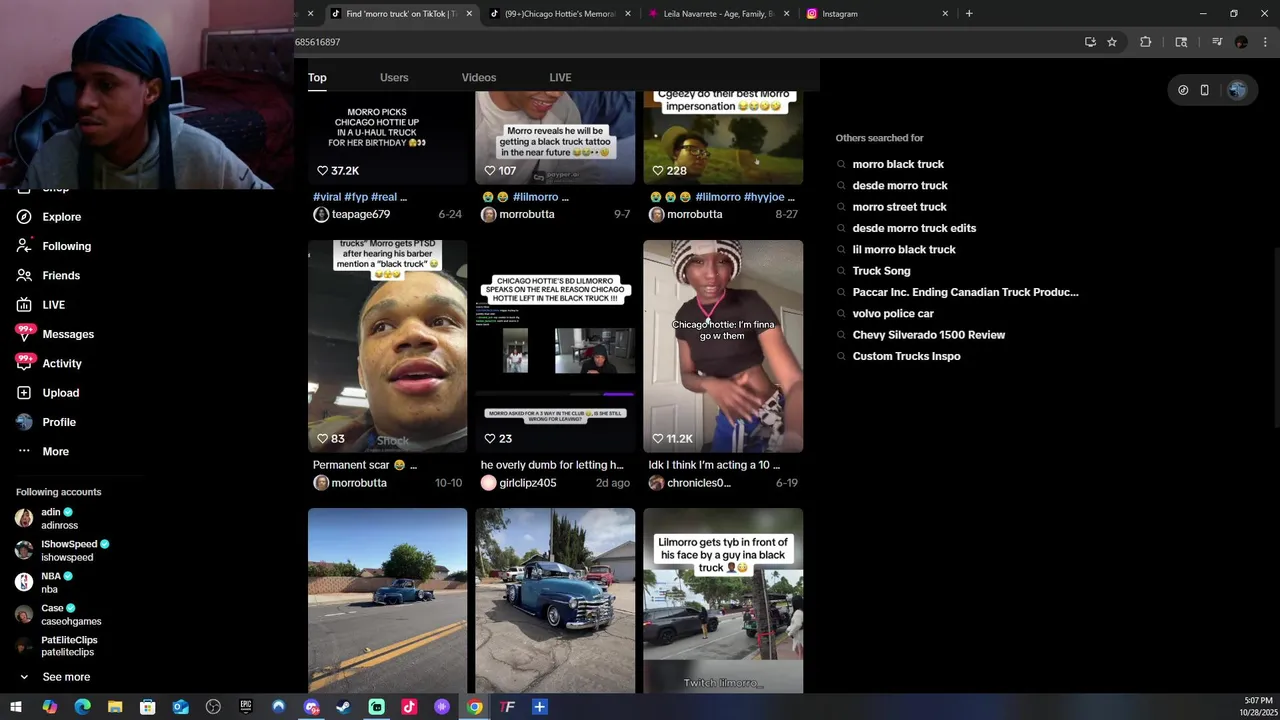Open Steam from the taskbar
The image size is (1280, 720).
[343, 707]
